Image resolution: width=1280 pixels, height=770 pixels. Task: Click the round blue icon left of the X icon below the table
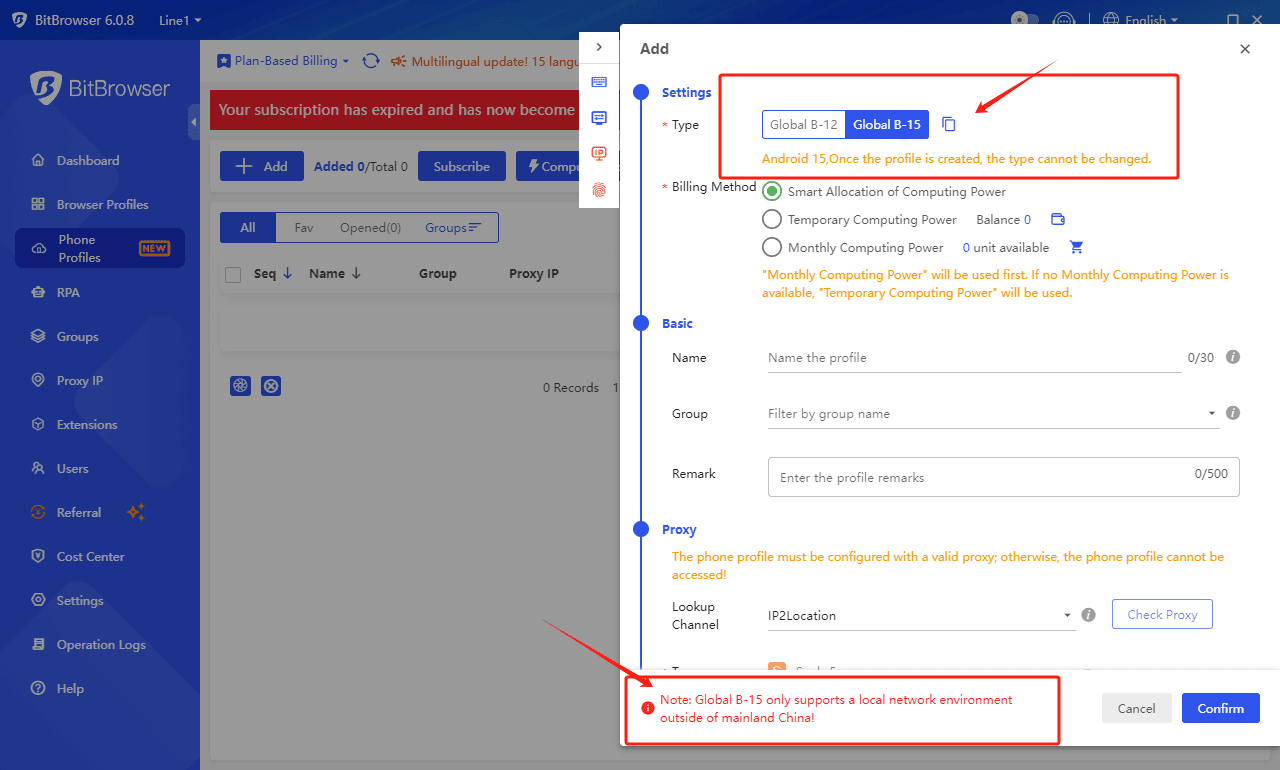(240, 386)
